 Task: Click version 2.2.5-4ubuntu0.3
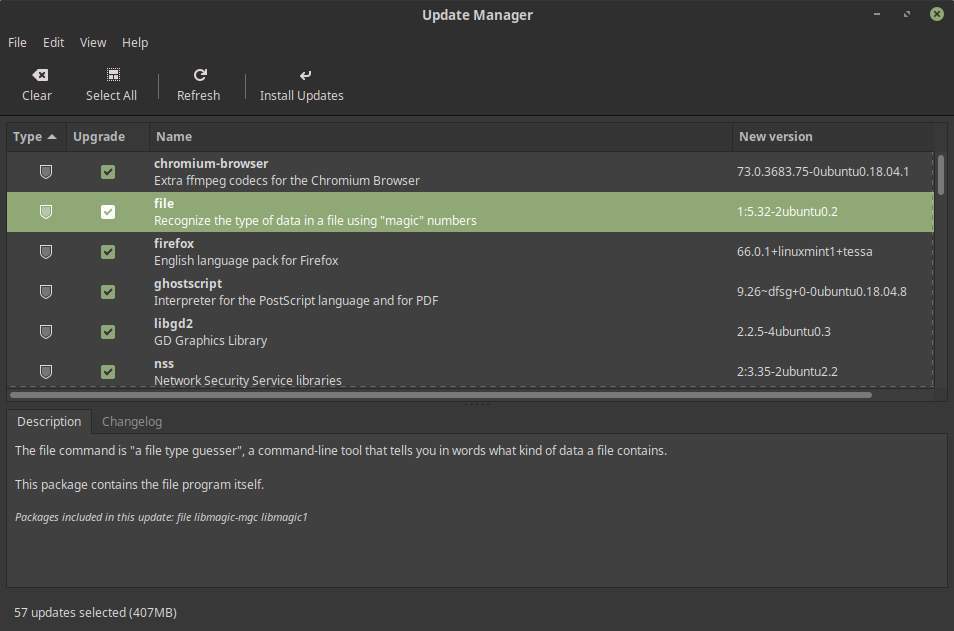click(x=784, y=332)
